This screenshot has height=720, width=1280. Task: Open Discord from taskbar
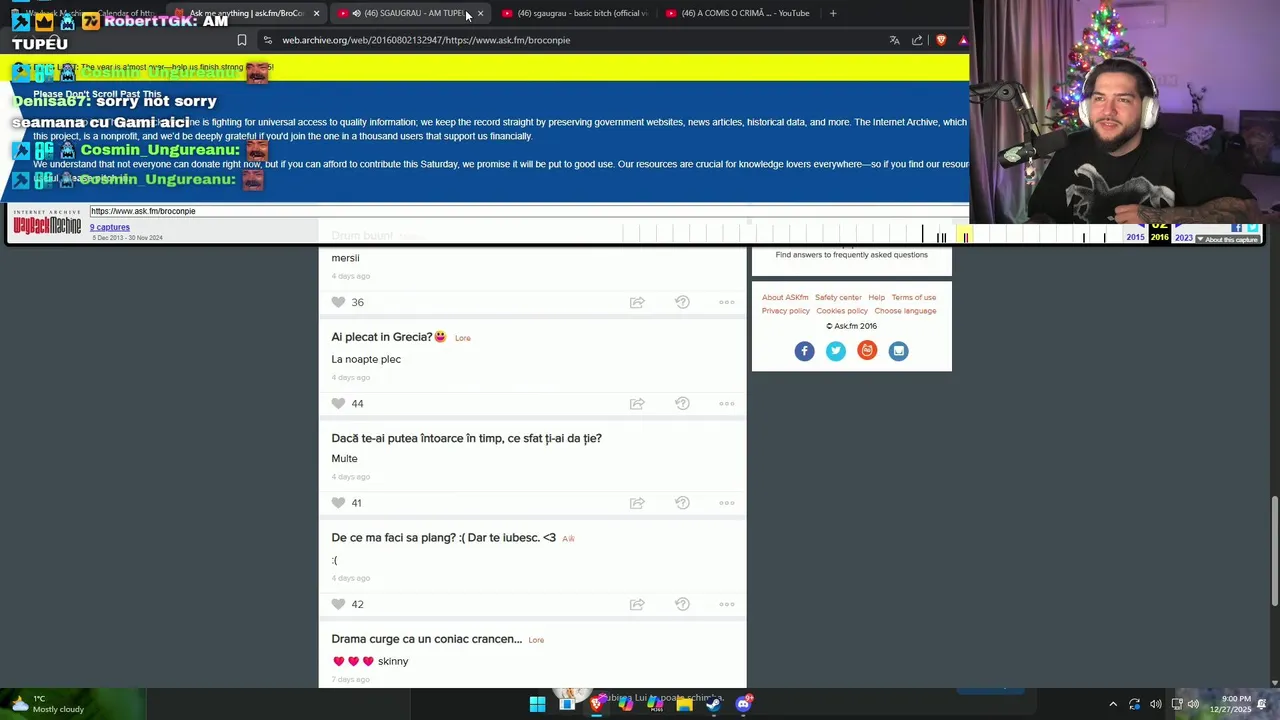coord(743,704)
